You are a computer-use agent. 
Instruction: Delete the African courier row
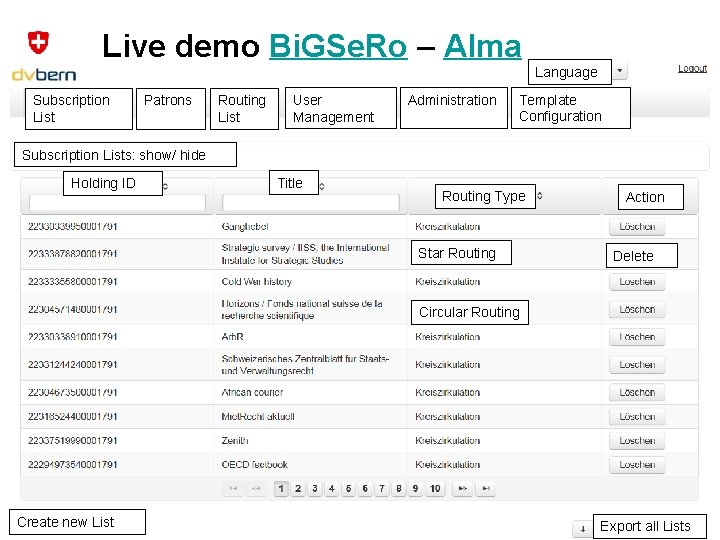tap(637, 393)
